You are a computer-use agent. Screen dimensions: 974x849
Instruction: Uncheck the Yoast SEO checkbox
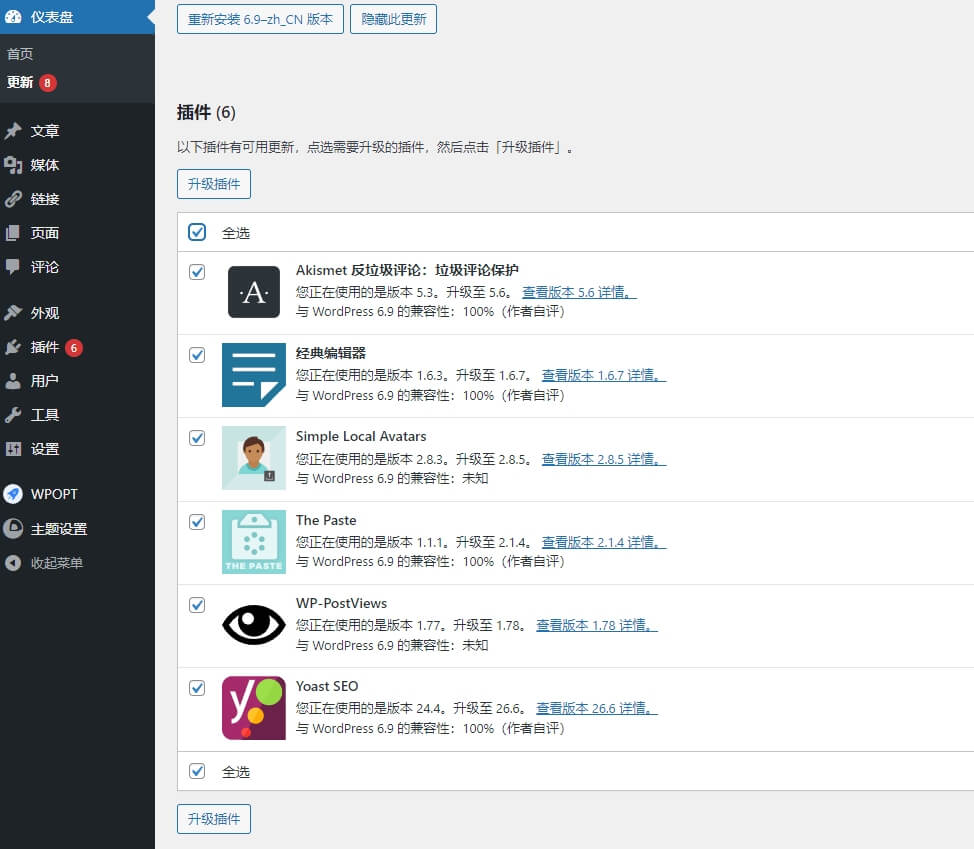pos(197,688)
